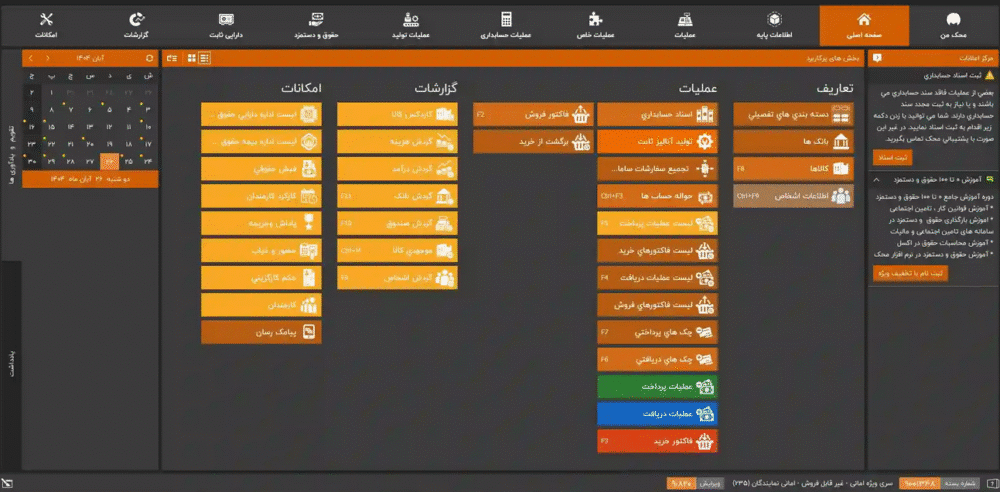This screenshot has height=492, width=1000.
Task: Open the red فاکتور خرید purchase invoice tile
Action: (658, 440)
